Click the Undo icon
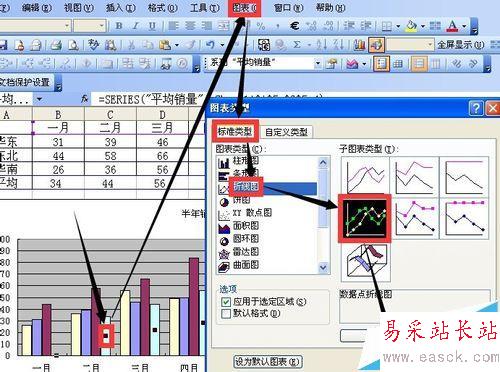The width and height of the screenshot is (500, 372). [211, 45]
